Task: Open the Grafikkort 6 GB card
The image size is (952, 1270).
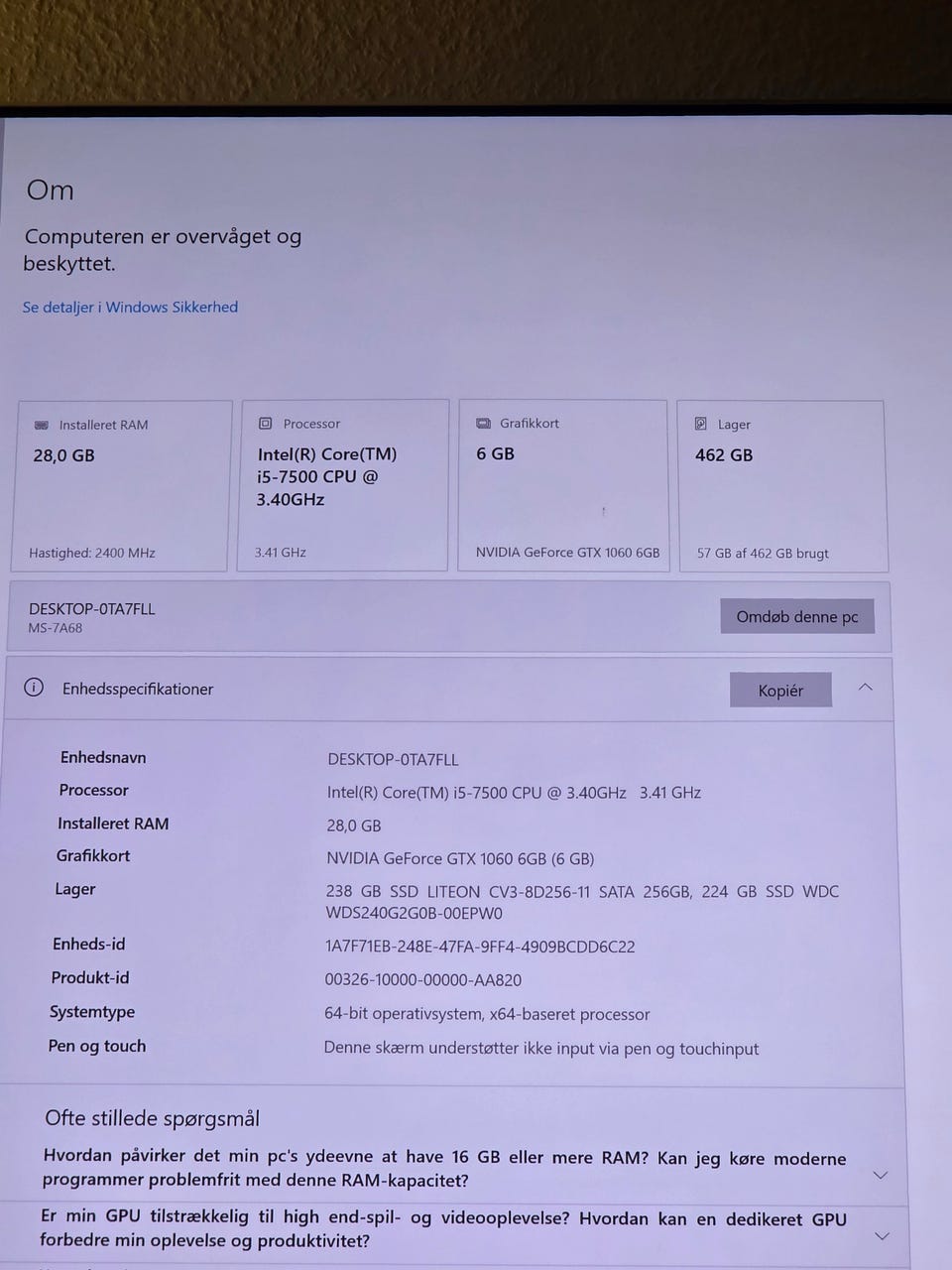Action: click(563, 486)
